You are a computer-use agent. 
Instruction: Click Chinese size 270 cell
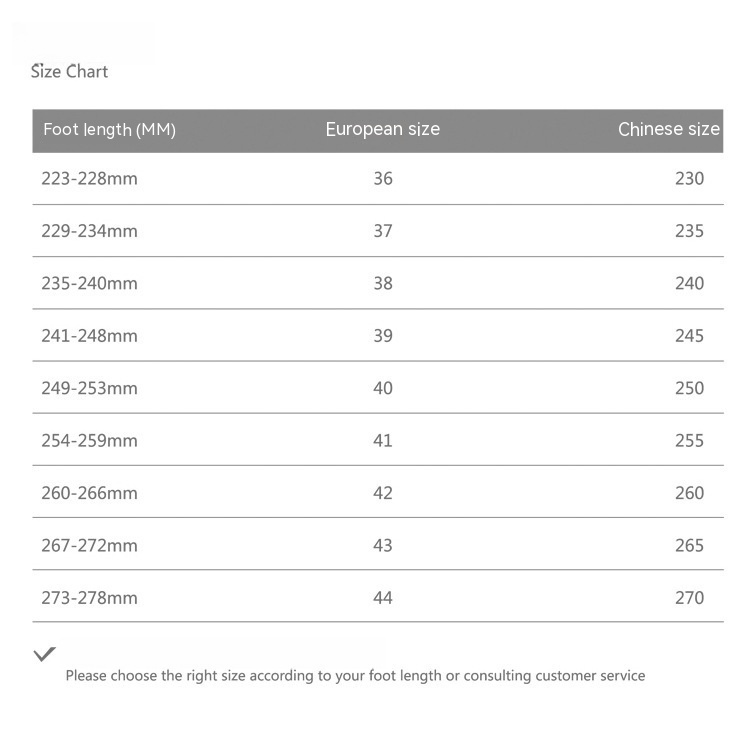(x=689, y=598)
